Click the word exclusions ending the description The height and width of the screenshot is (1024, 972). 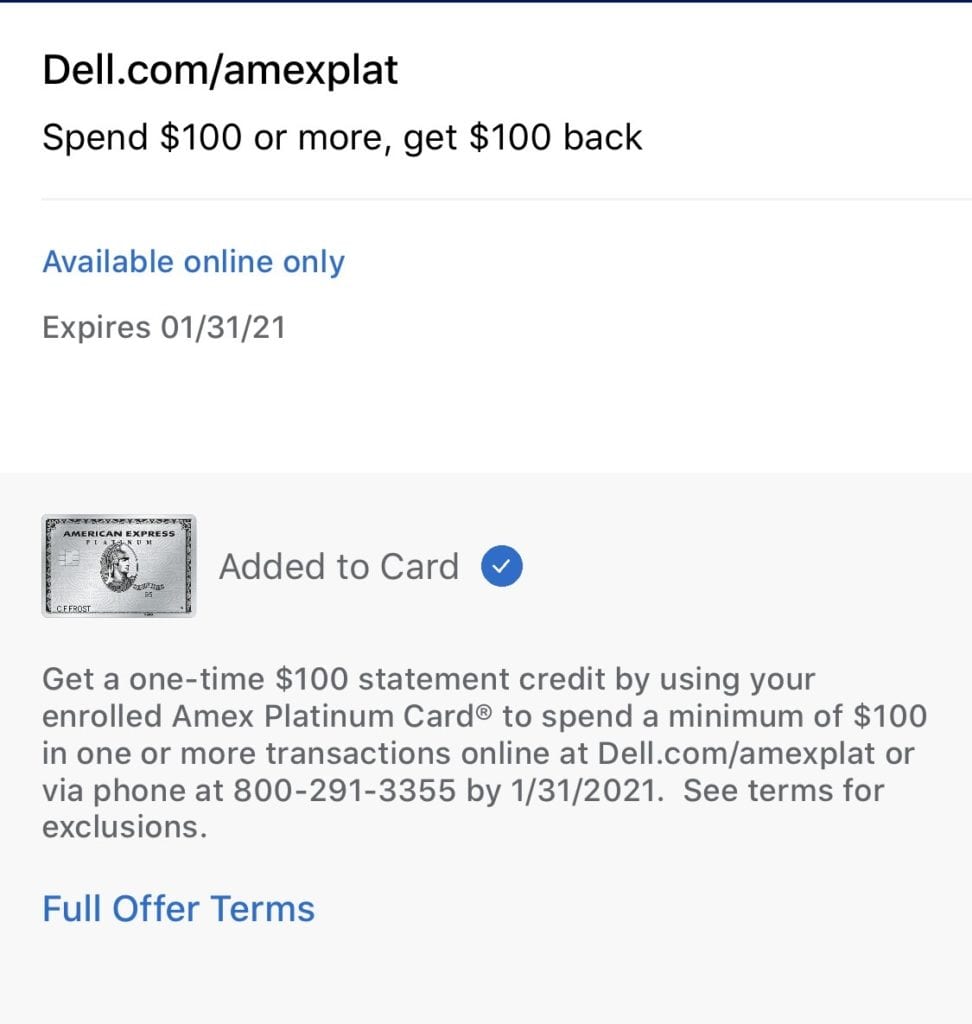124,827
